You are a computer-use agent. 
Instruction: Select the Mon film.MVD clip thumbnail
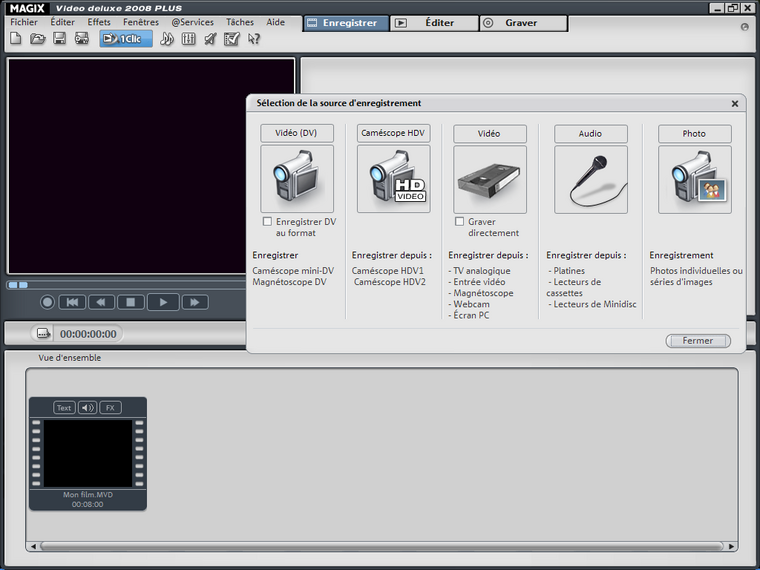click(x=88, y=453)
